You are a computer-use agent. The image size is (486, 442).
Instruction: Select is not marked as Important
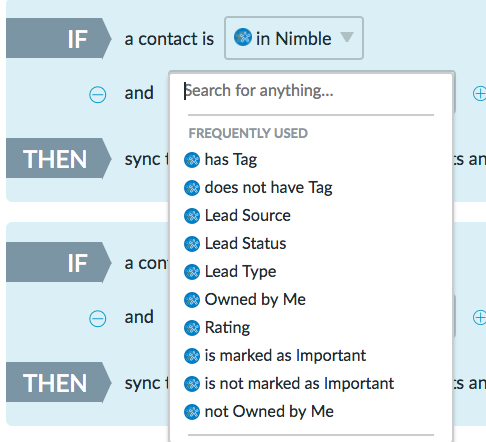299,384
